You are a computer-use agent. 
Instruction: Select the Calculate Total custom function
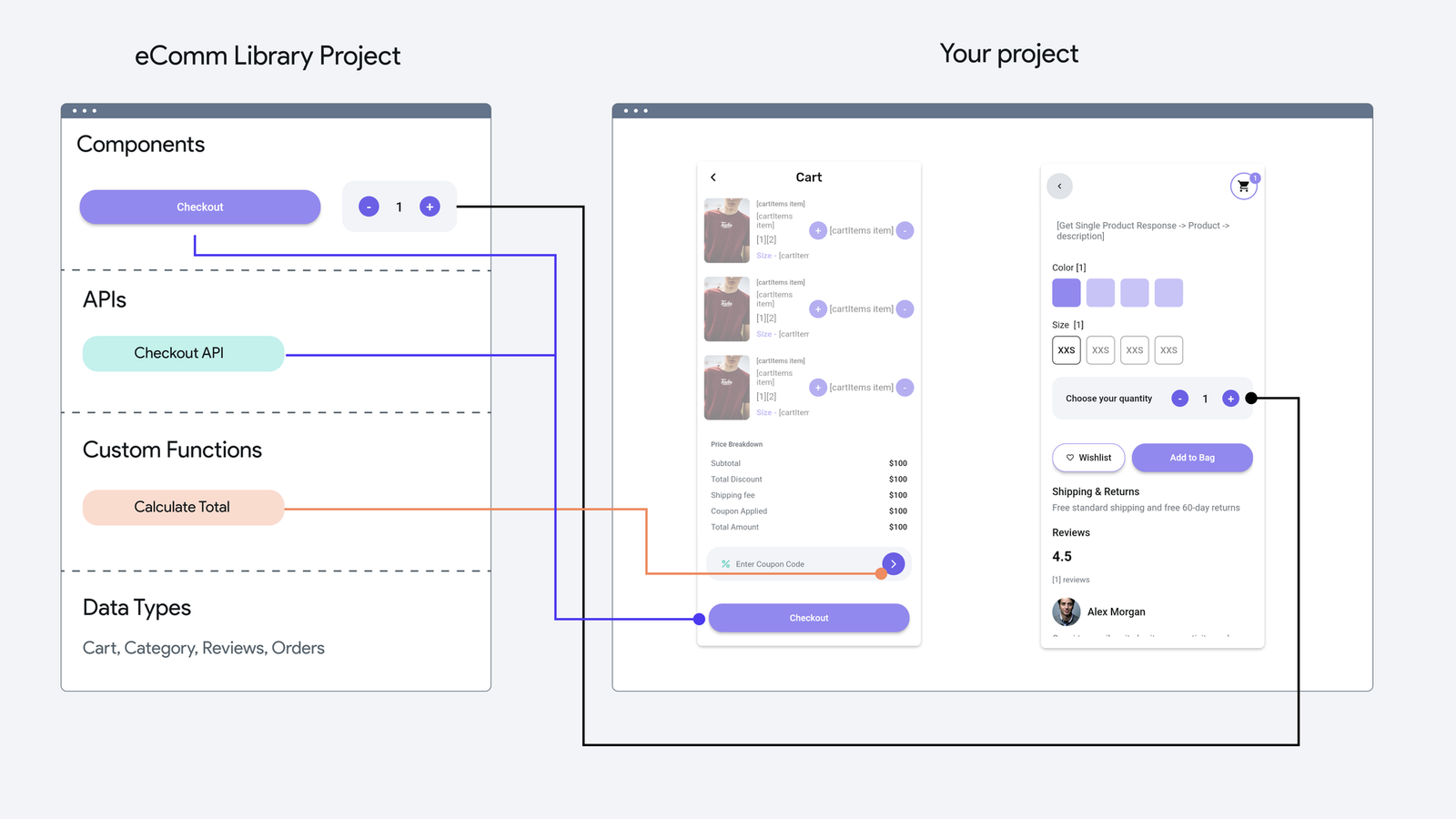(182, 507)
